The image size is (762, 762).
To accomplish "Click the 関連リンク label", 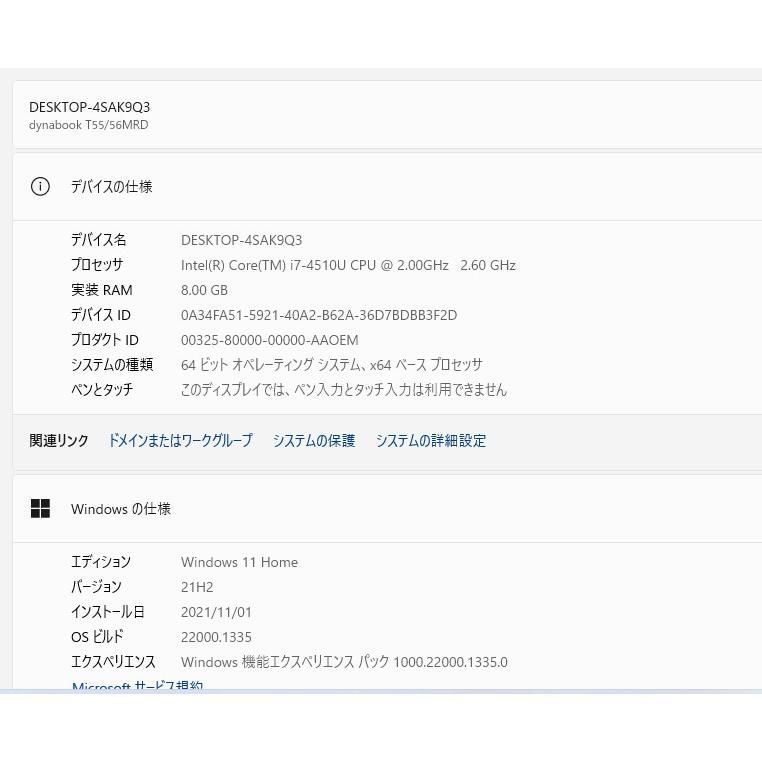I will pos(59,440).
